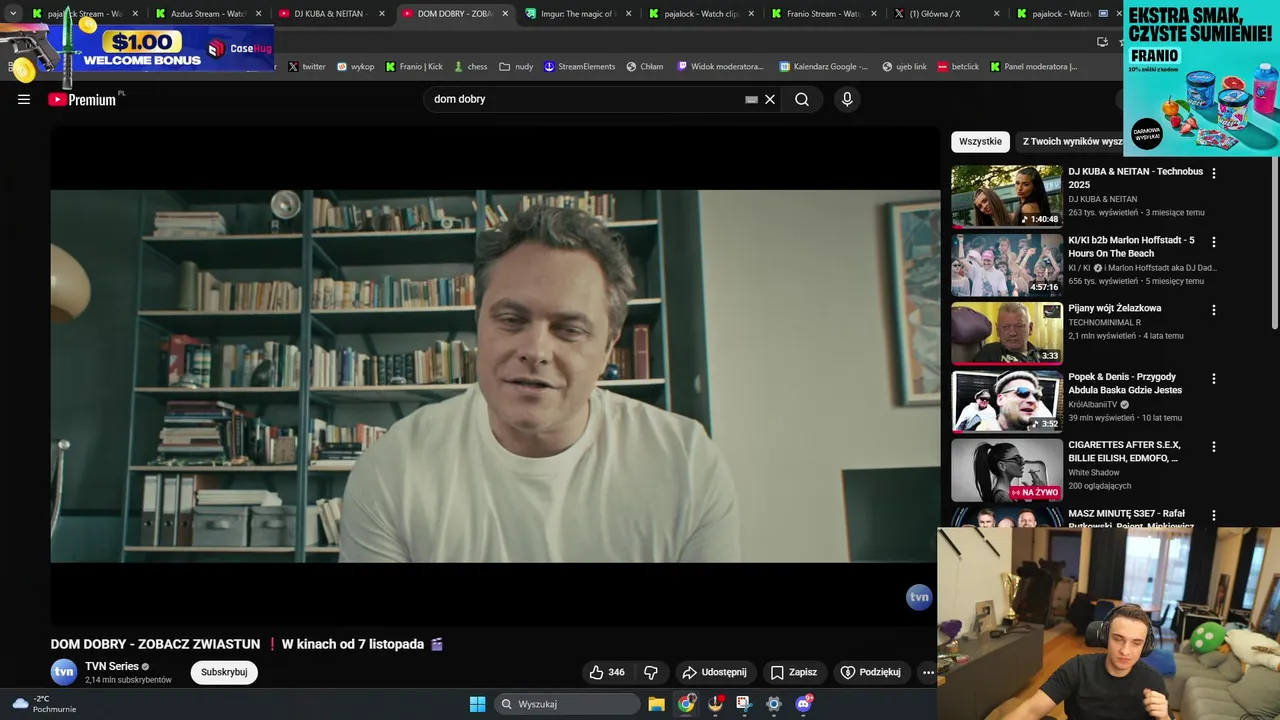The image size is (1280, 720).
Task: Switch to pajalock - Watch clips tab
Action: click(x=705, y=14)
